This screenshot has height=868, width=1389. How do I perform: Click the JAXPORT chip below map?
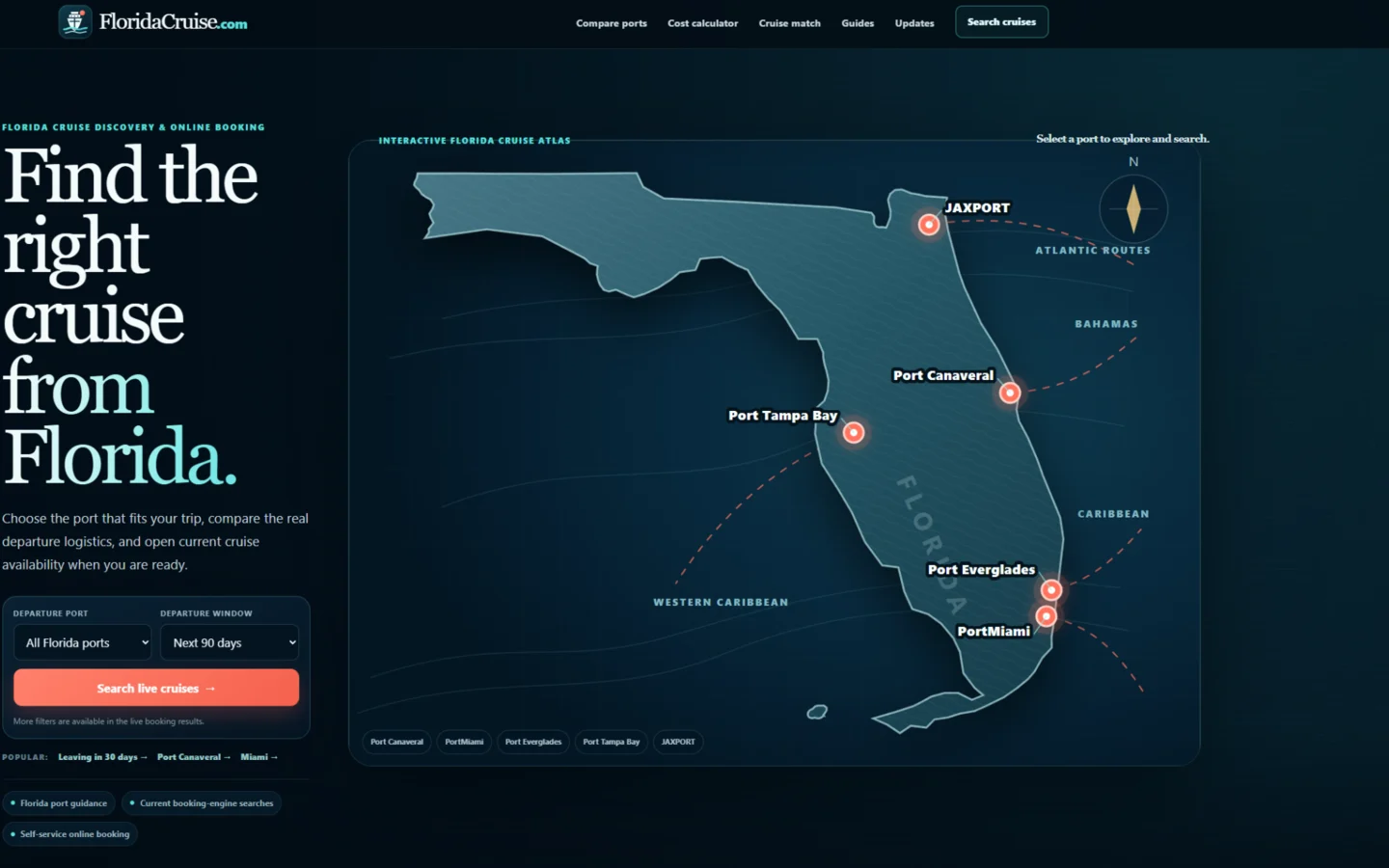pos(678,742)
